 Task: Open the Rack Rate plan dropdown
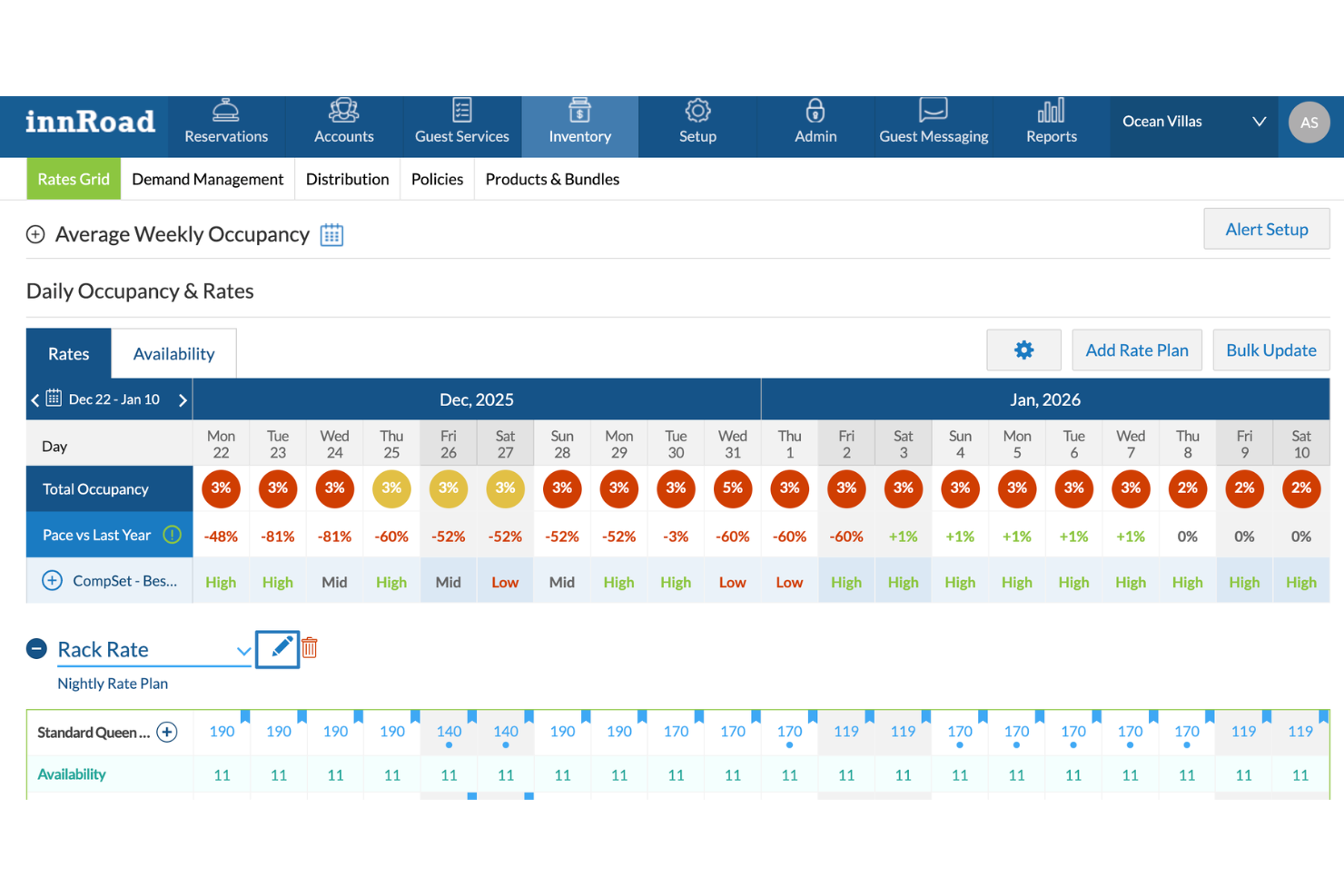coord(242,651)
